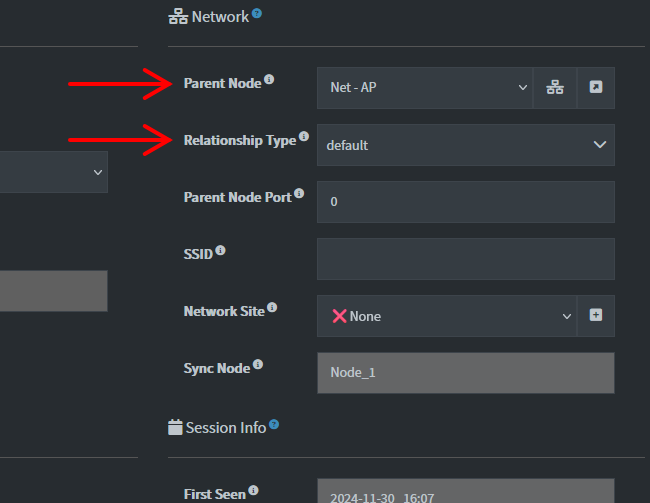
Task: Click the network tree icon beside Parent Node
Action: pos(555,88)
